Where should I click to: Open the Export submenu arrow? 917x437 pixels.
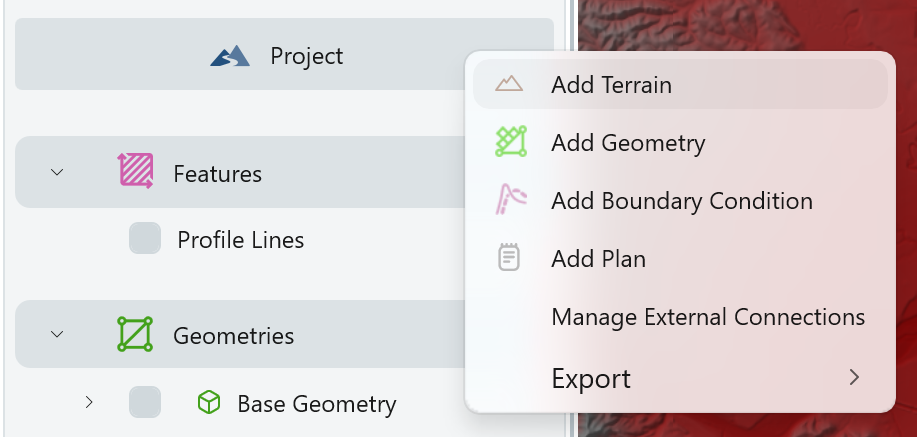[854, 377]
